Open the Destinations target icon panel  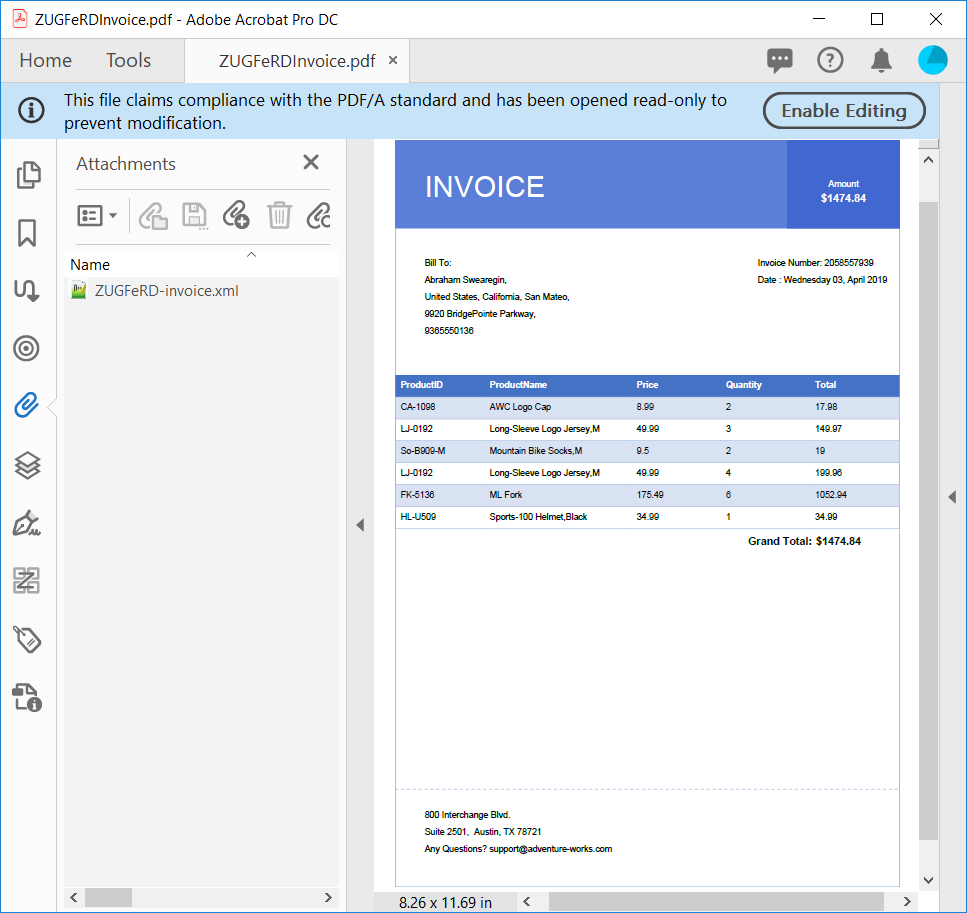click(27, 348)
